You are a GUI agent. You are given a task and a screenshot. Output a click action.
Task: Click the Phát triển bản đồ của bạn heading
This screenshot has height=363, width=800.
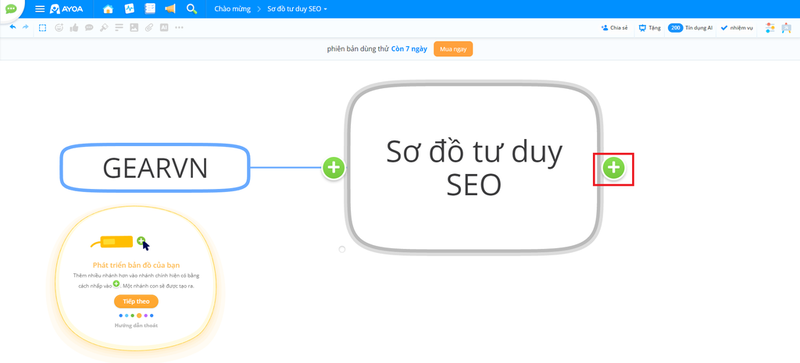[x=136, y=265]
